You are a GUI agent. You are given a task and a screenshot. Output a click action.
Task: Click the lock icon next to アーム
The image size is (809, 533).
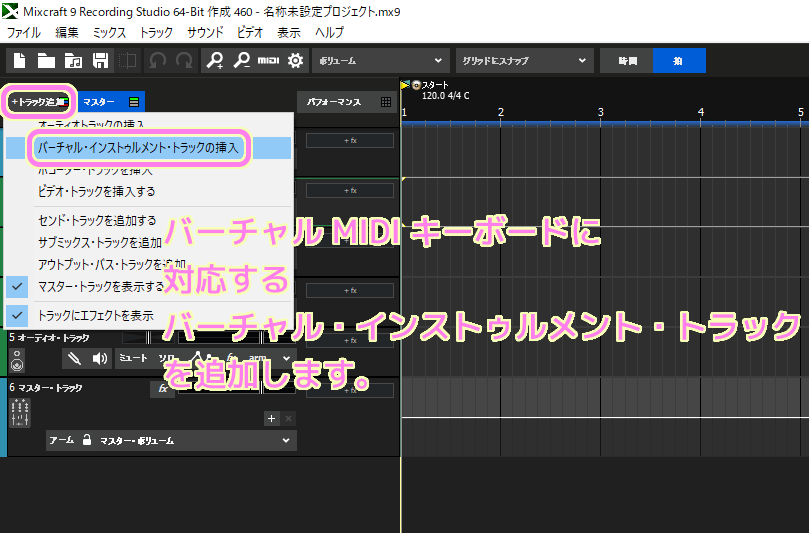(x=87, y=440)
